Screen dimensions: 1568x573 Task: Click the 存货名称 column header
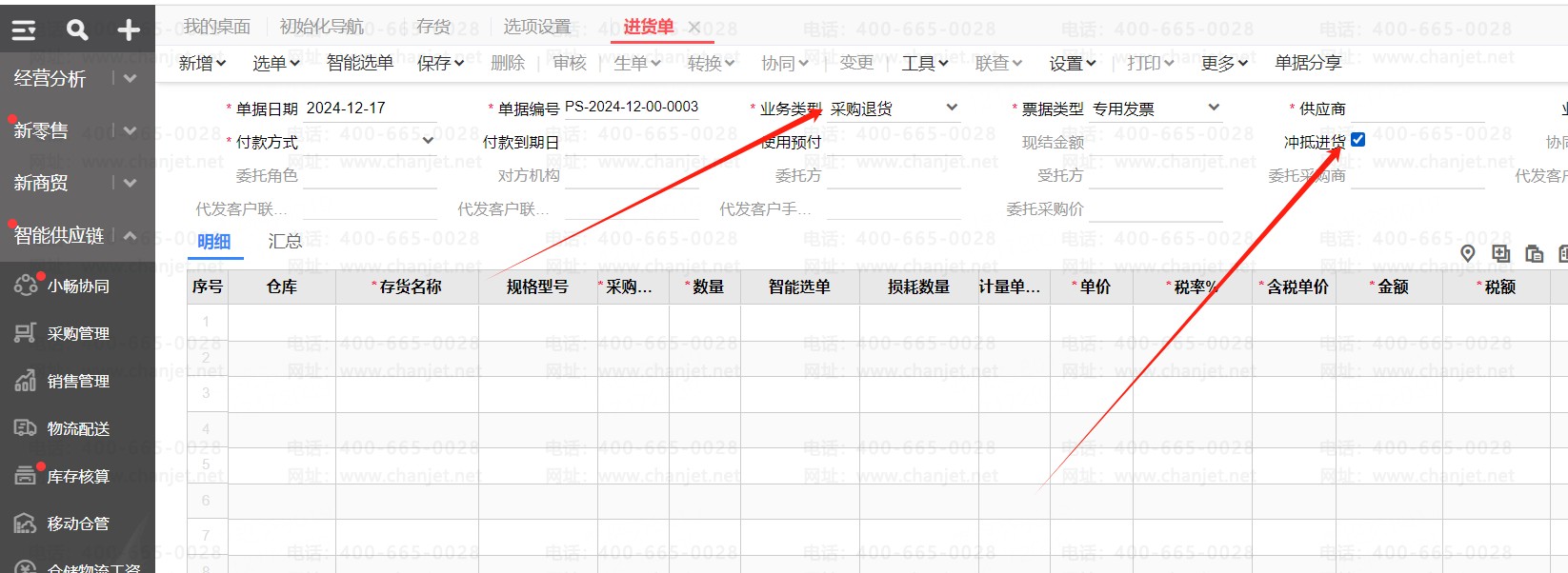click(407, 286)
